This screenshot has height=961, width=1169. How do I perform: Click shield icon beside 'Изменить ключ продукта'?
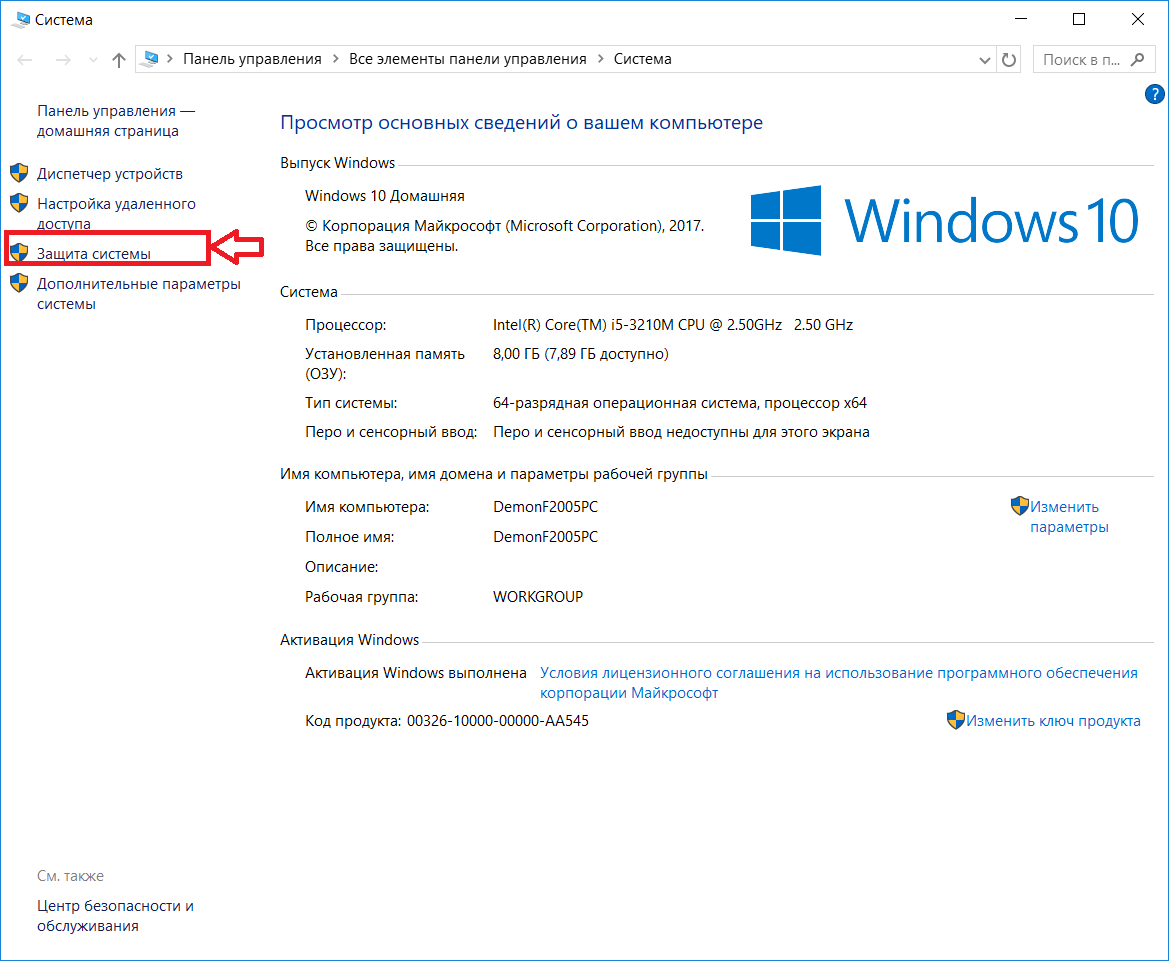pos(956,720)
